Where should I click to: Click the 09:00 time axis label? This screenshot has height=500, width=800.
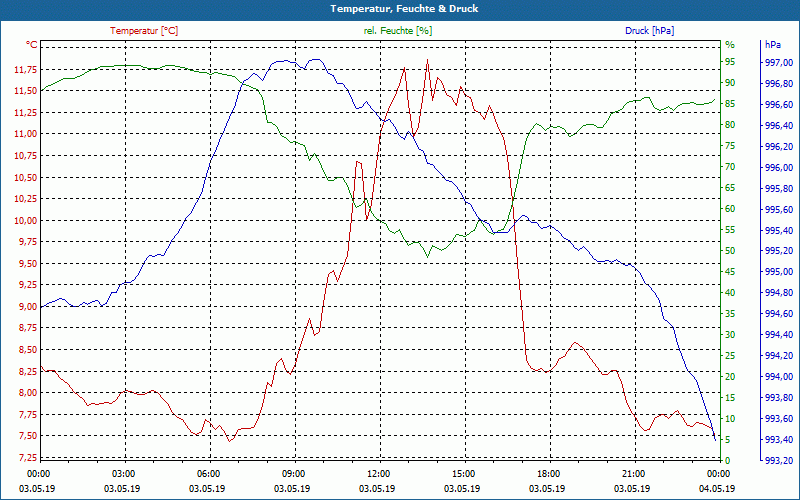click(x=293, y=473)
